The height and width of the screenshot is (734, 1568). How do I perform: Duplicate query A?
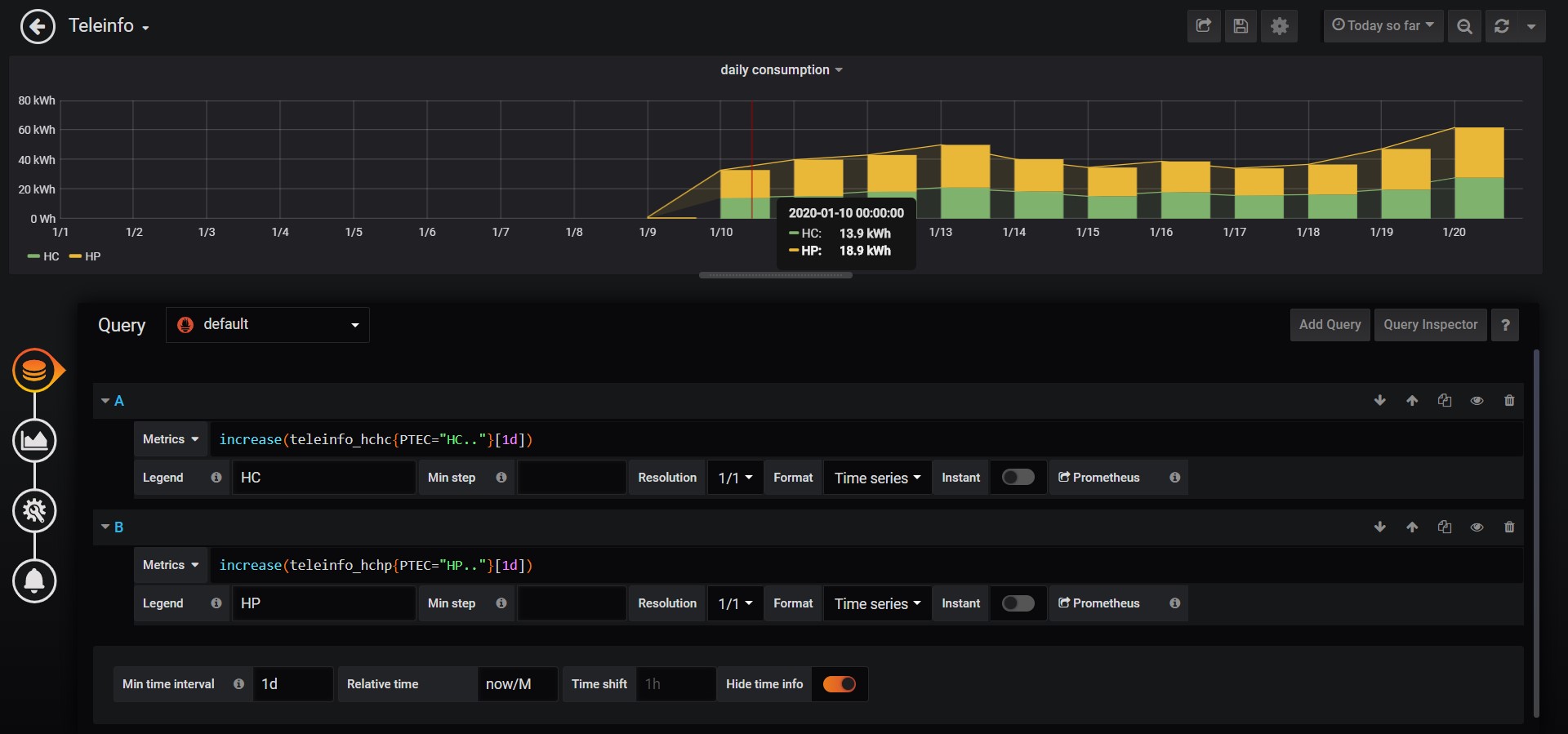(x=1445, y=400)
